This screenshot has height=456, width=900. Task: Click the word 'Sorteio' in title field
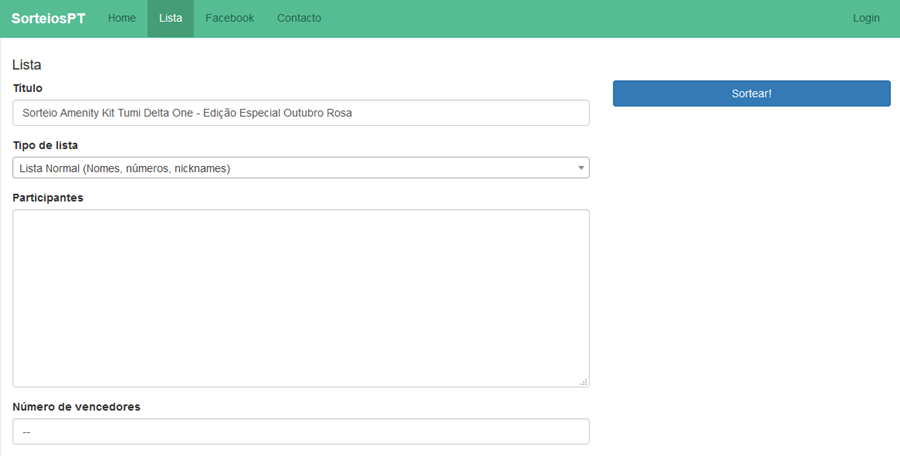40,113
